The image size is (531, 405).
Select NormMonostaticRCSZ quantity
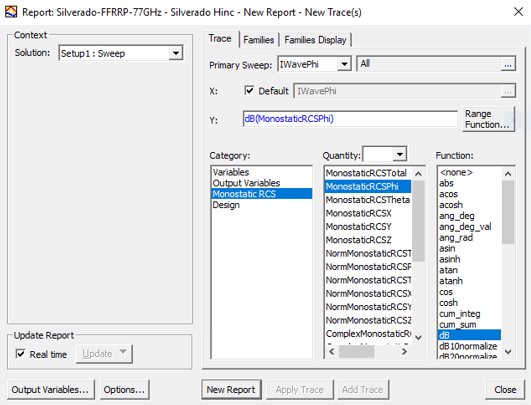(x=368, y=320)
